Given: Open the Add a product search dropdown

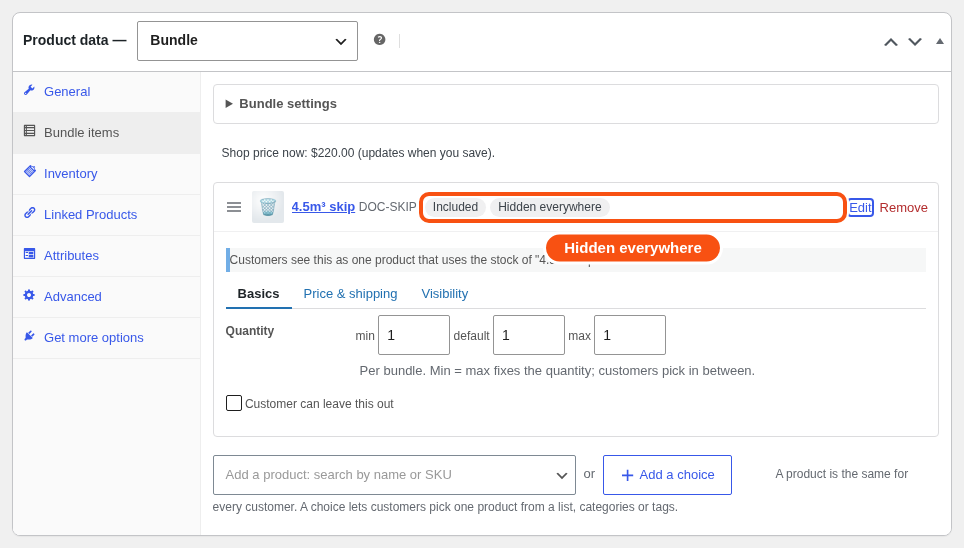Looking at the screenshot, I should coord(394,475).
